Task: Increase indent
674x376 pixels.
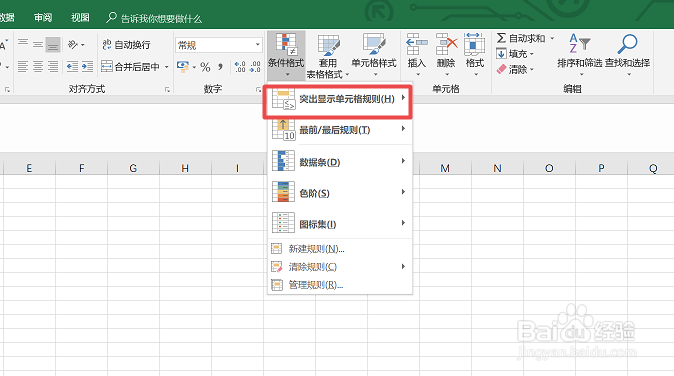Action: point(87,67)
